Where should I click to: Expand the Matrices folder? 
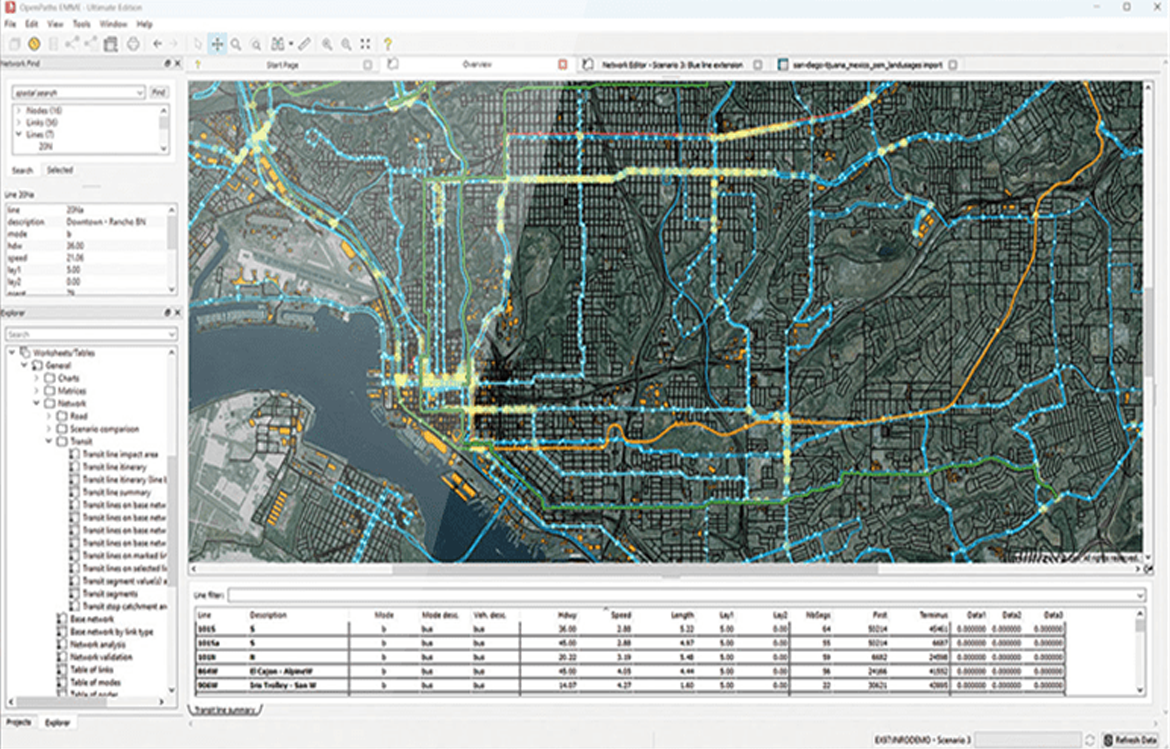pos(37,391)
